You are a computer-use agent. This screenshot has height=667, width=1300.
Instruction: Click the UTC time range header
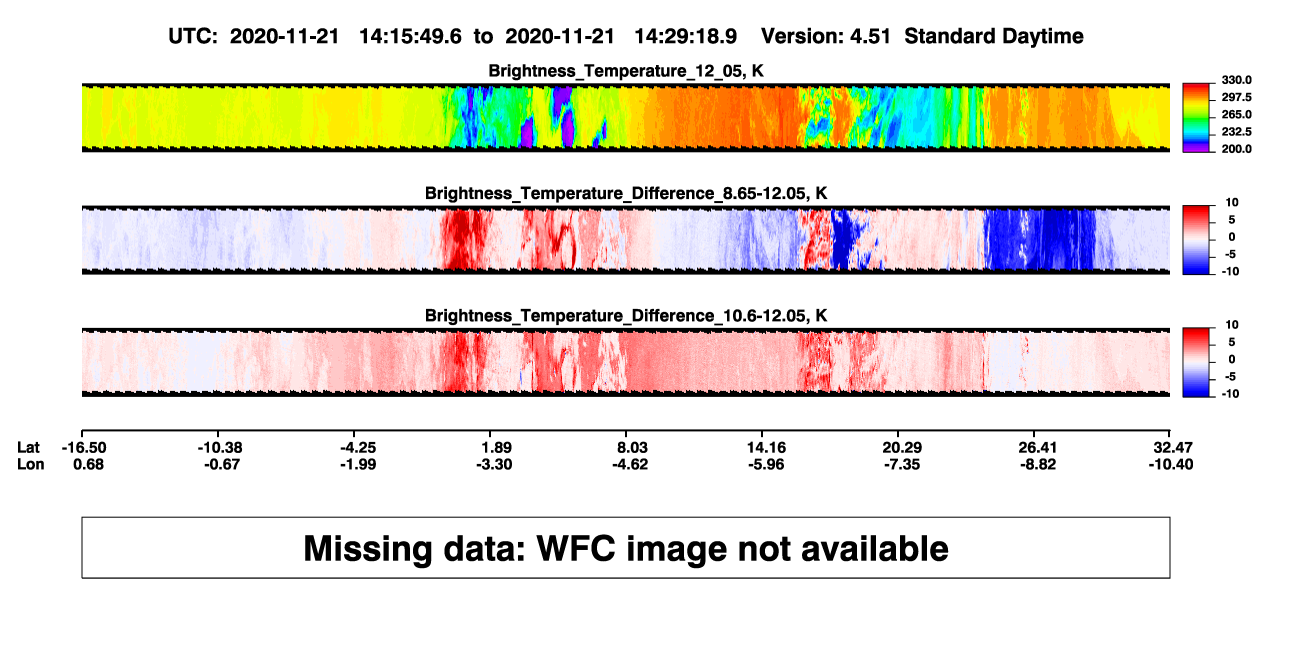454,36
